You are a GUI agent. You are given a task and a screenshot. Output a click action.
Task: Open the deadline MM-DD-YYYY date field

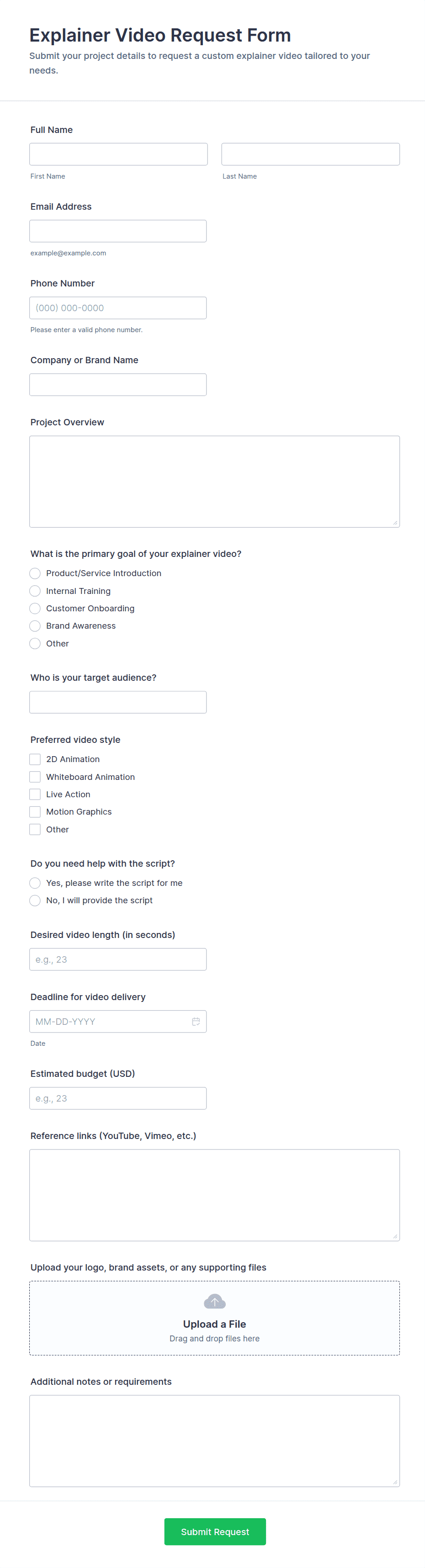coord(110,1022)
